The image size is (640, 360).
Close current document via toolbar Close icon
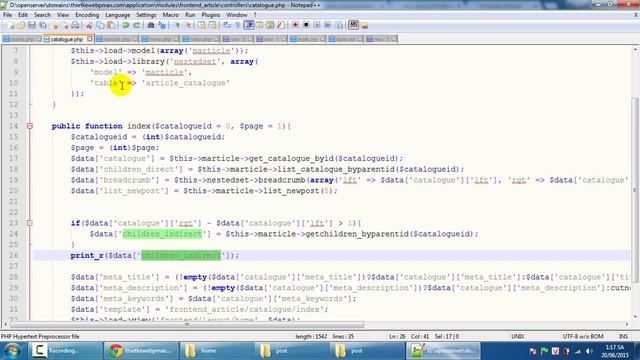(55, 25)
